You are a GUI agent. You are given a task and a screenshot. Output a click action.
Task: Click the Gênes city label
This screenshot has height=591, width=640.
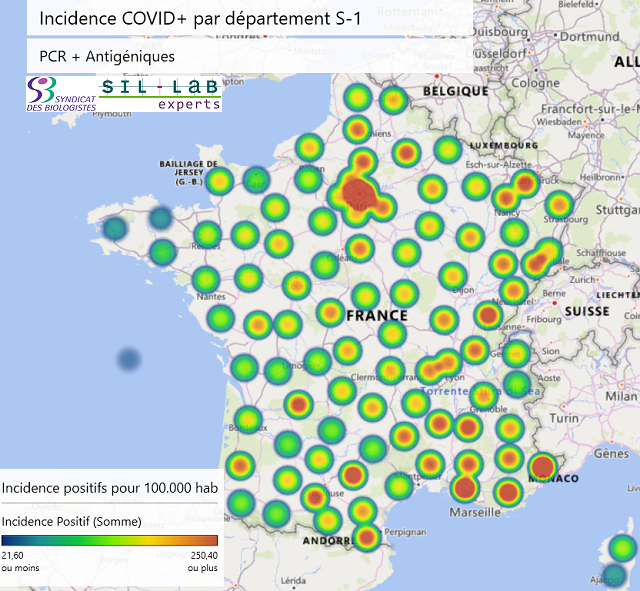(611, 453)
